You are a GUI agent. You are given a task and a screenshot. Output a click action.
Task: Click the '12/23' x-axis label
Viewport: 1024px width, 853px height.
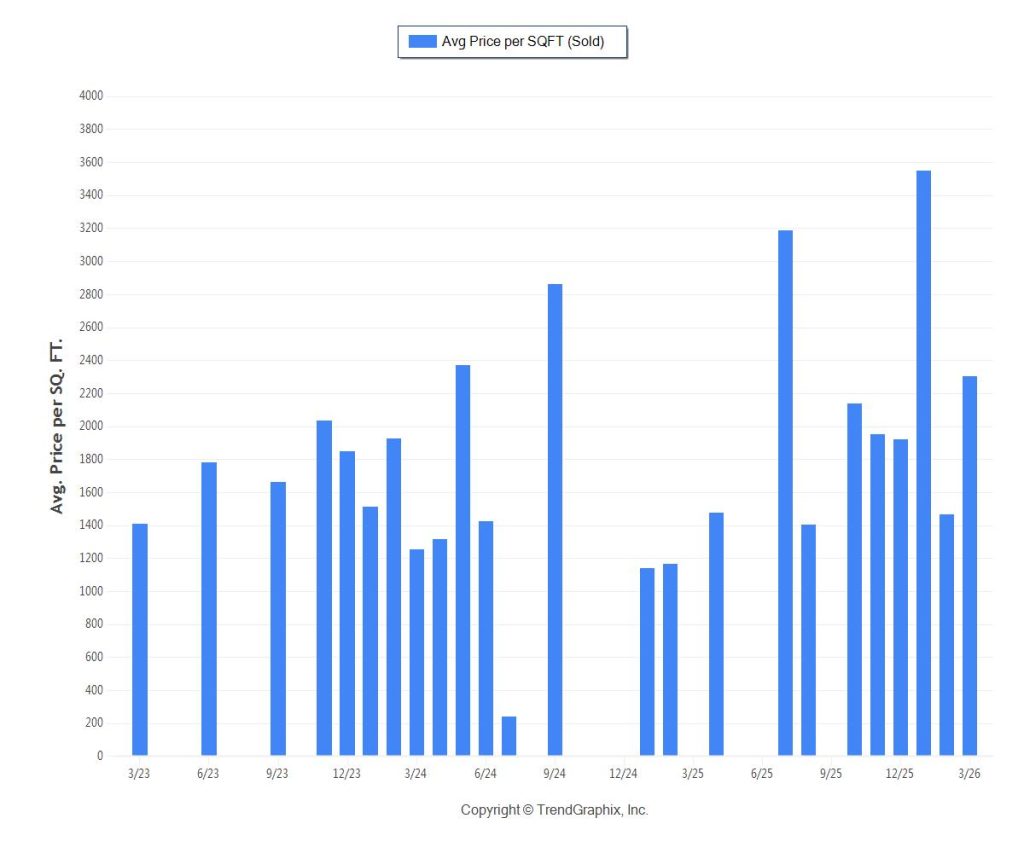pos(346,773)
